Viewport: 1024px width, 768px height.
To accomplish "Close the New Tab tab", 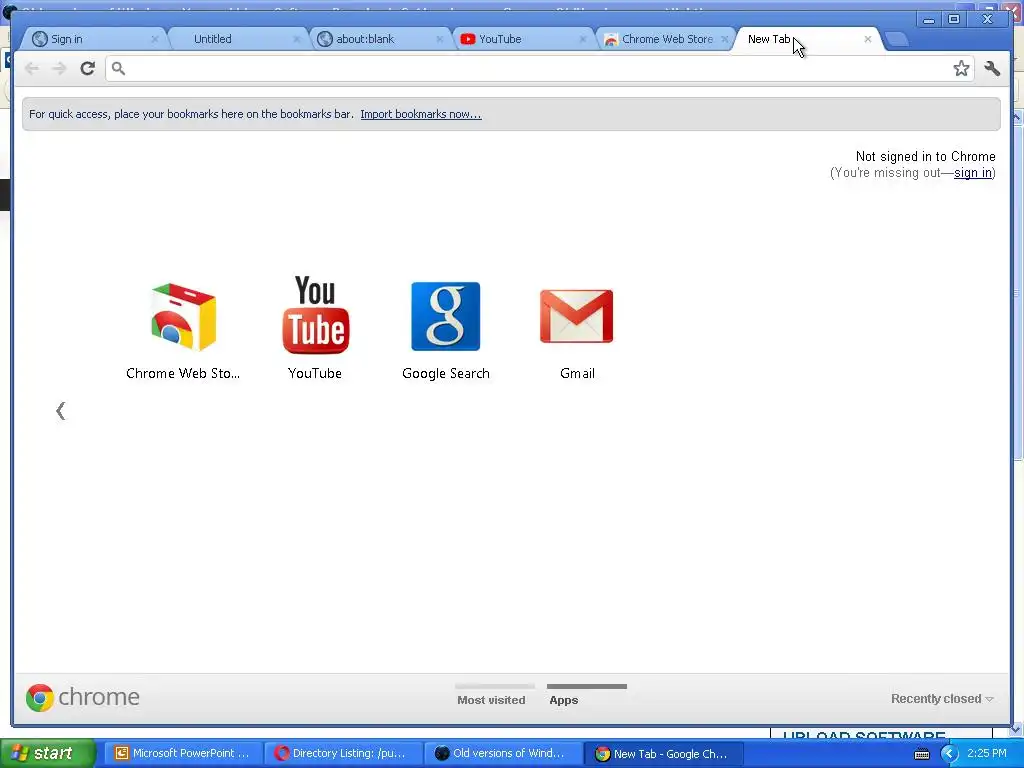I will coord(868,39).
